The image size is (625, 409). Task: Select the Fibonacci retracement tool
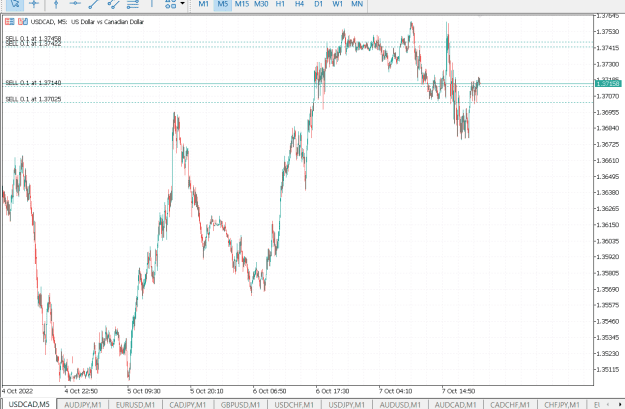coord(132,4)
